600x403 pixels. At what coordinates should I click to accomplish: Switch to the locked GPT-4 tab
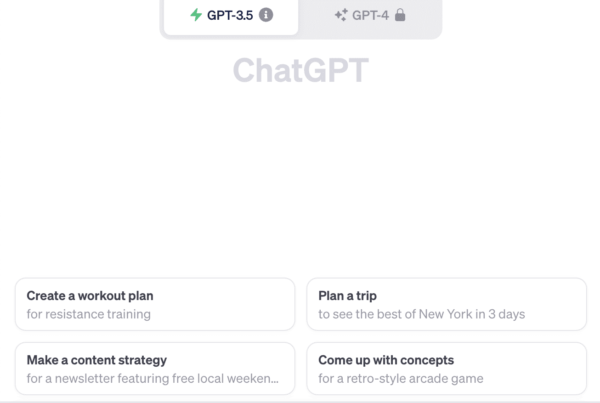370,16
